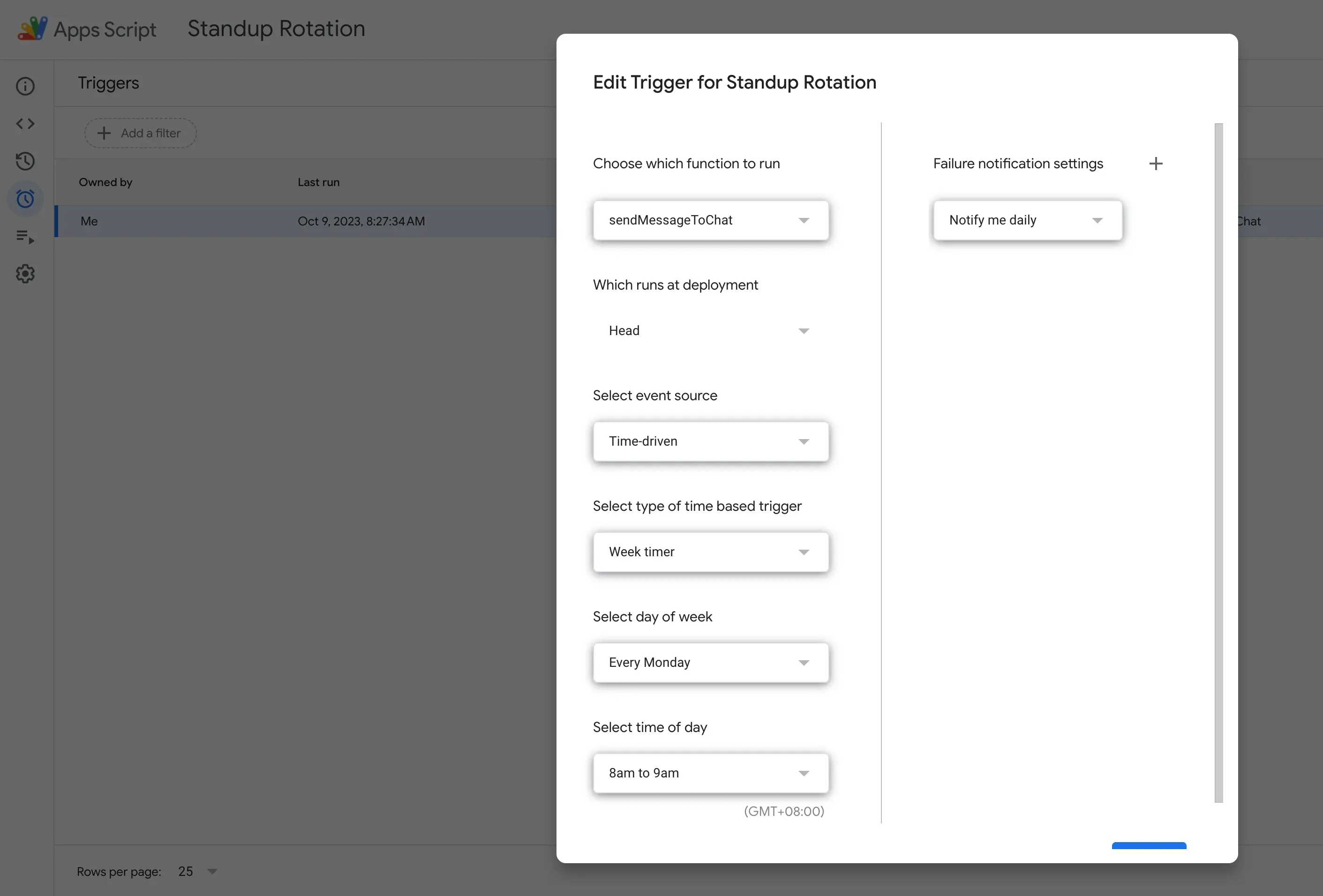Open Project Settings gear icon

point(25,274)
